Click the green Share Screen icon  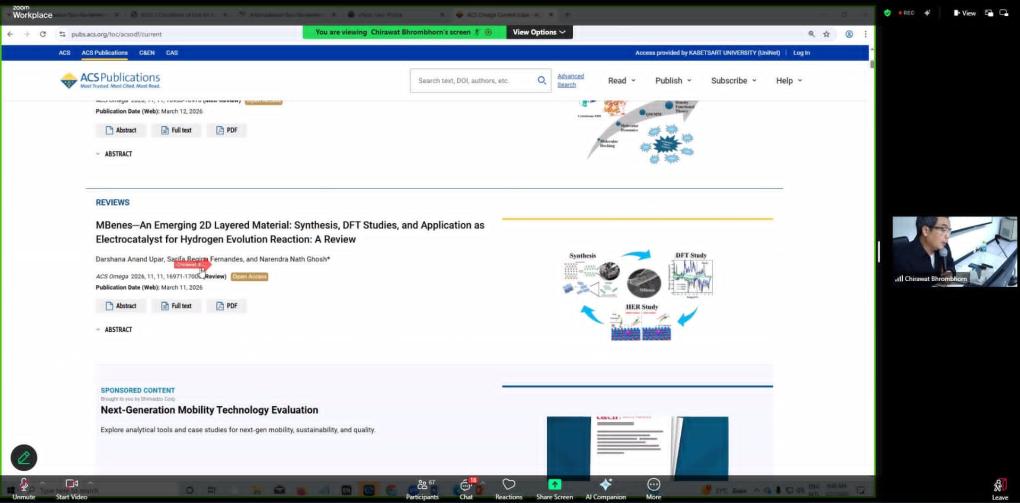554,485
